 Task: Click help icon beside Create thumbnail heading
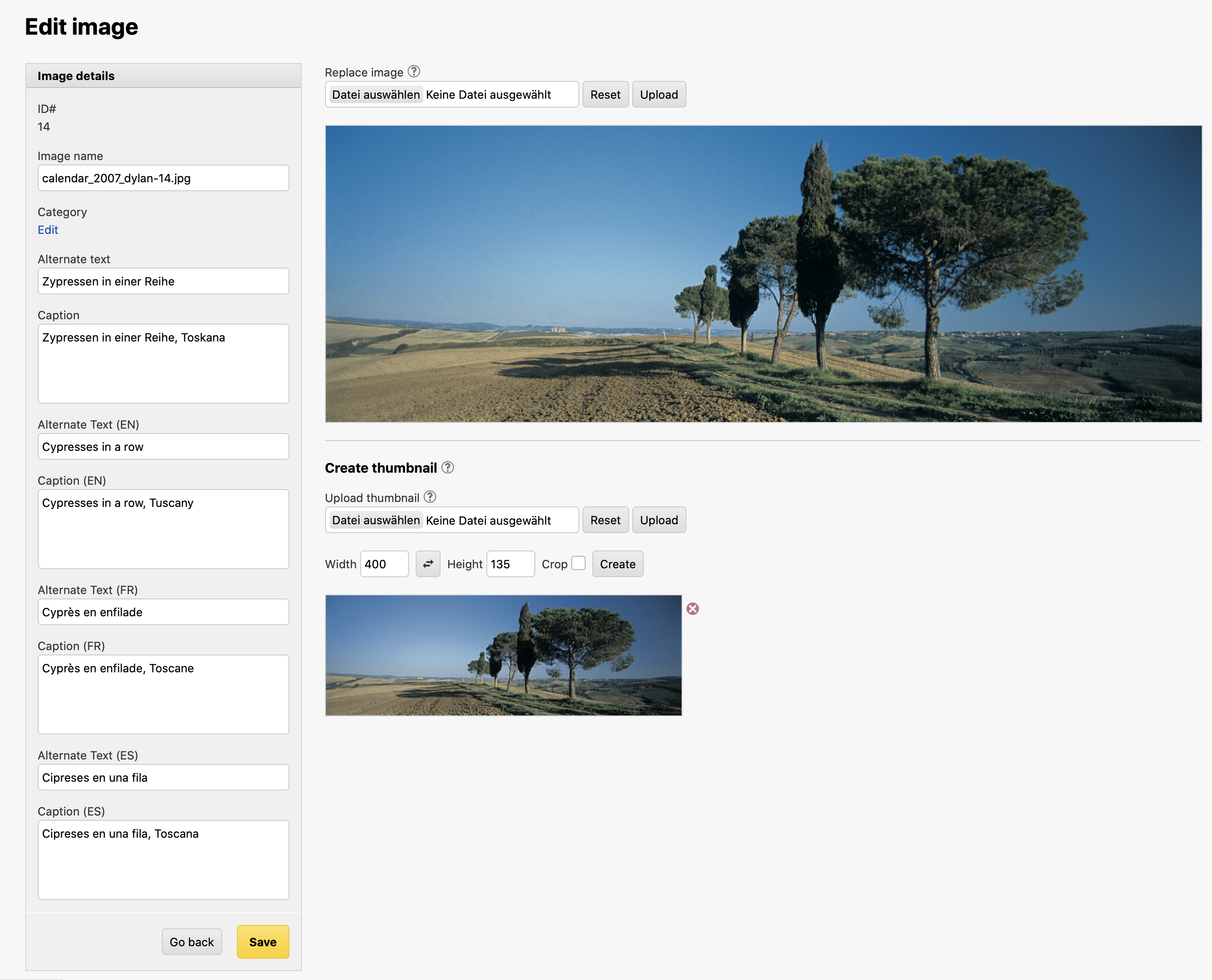pyautogui.click(x=448, y=467)
